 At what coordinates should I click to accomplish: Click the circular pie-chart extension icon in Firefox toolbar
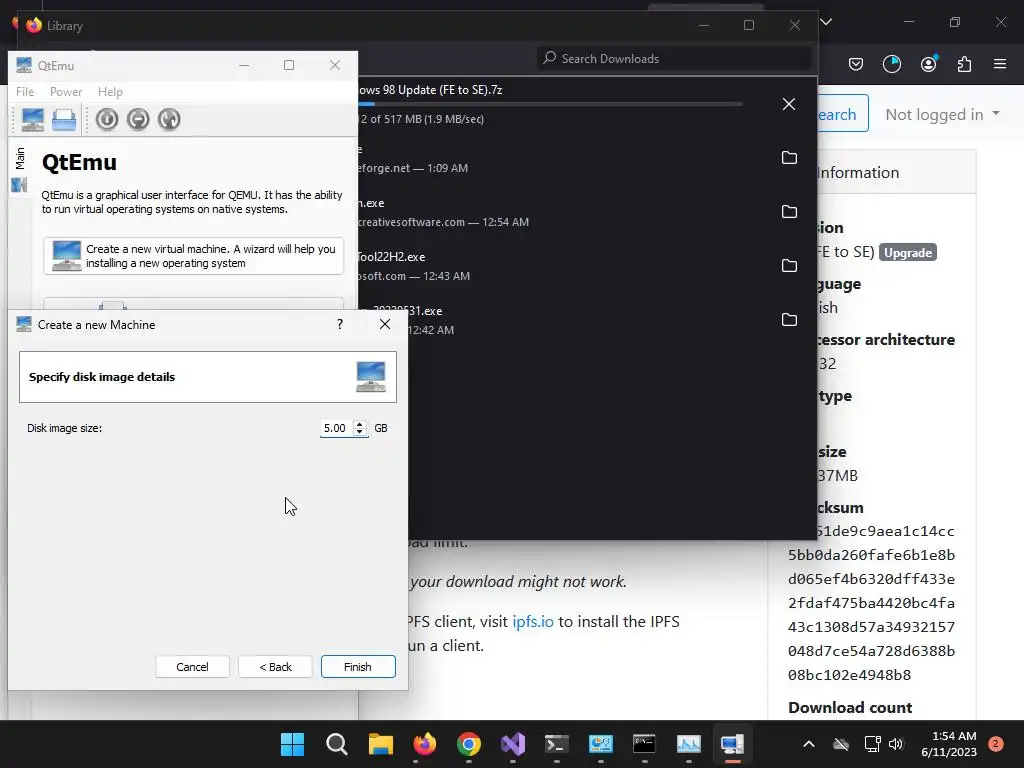[891, 64]
